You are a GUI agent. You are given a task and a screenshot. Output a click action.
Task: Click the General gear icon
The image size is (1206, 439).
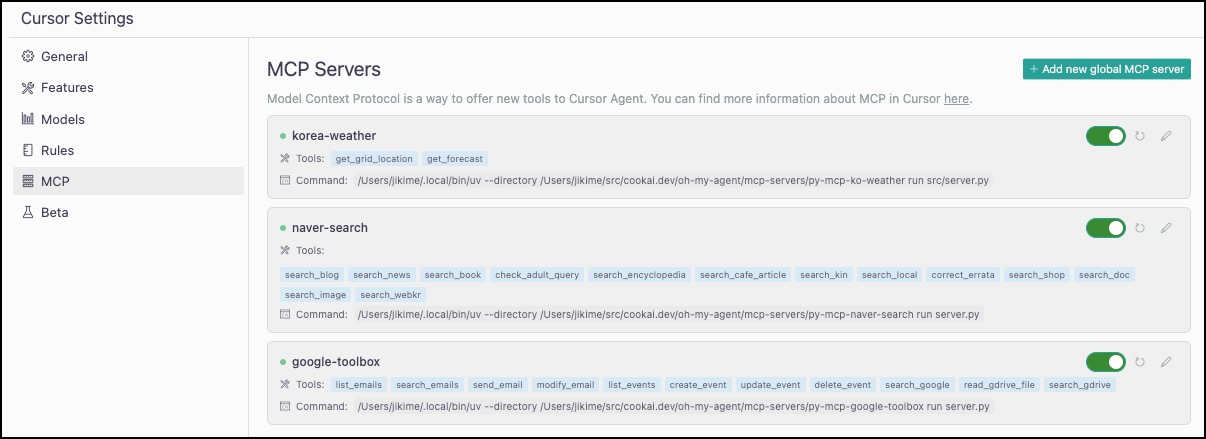pyautogui.click(x=28, y=57)
